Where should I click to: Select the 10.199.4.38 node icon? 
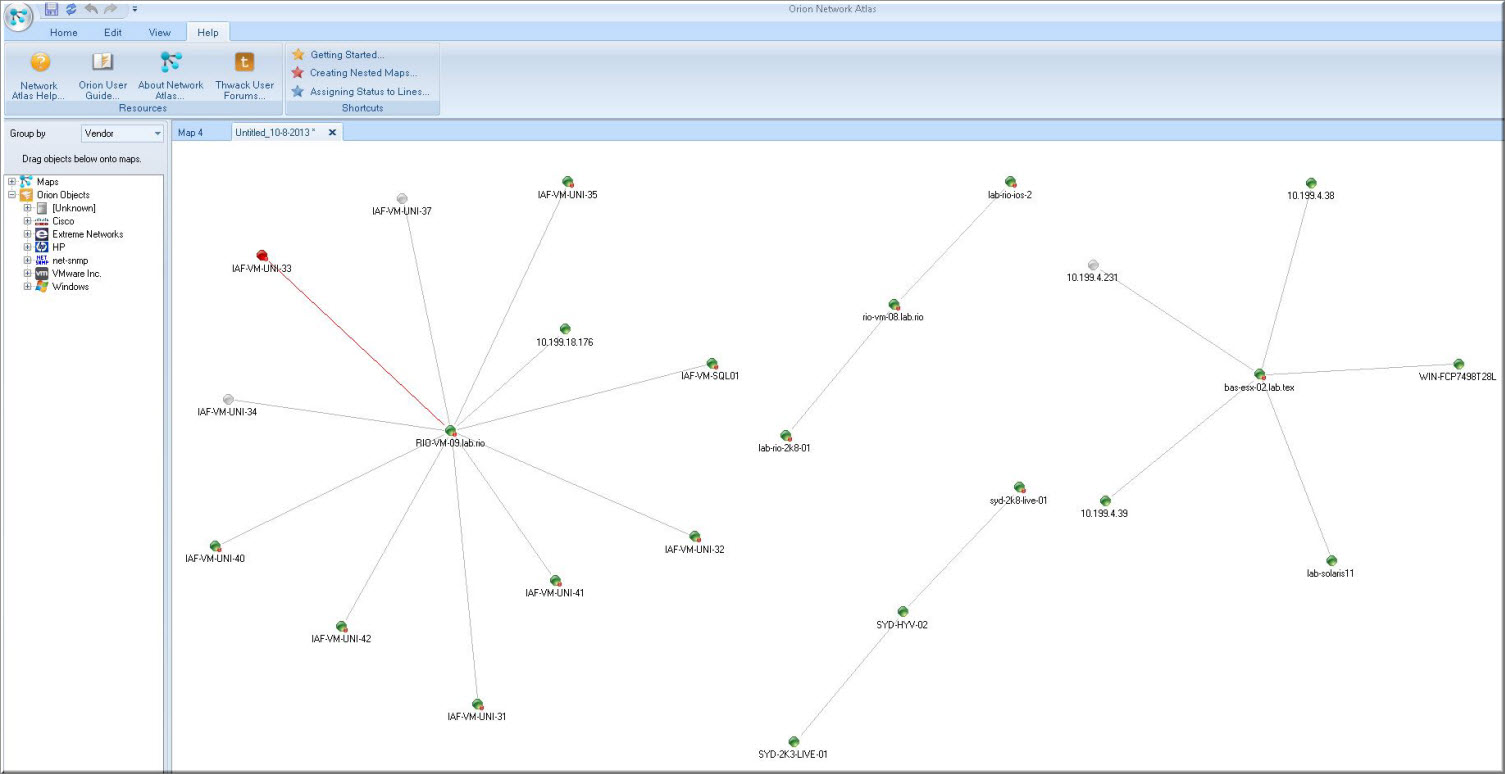click(x=1311, y=183)
